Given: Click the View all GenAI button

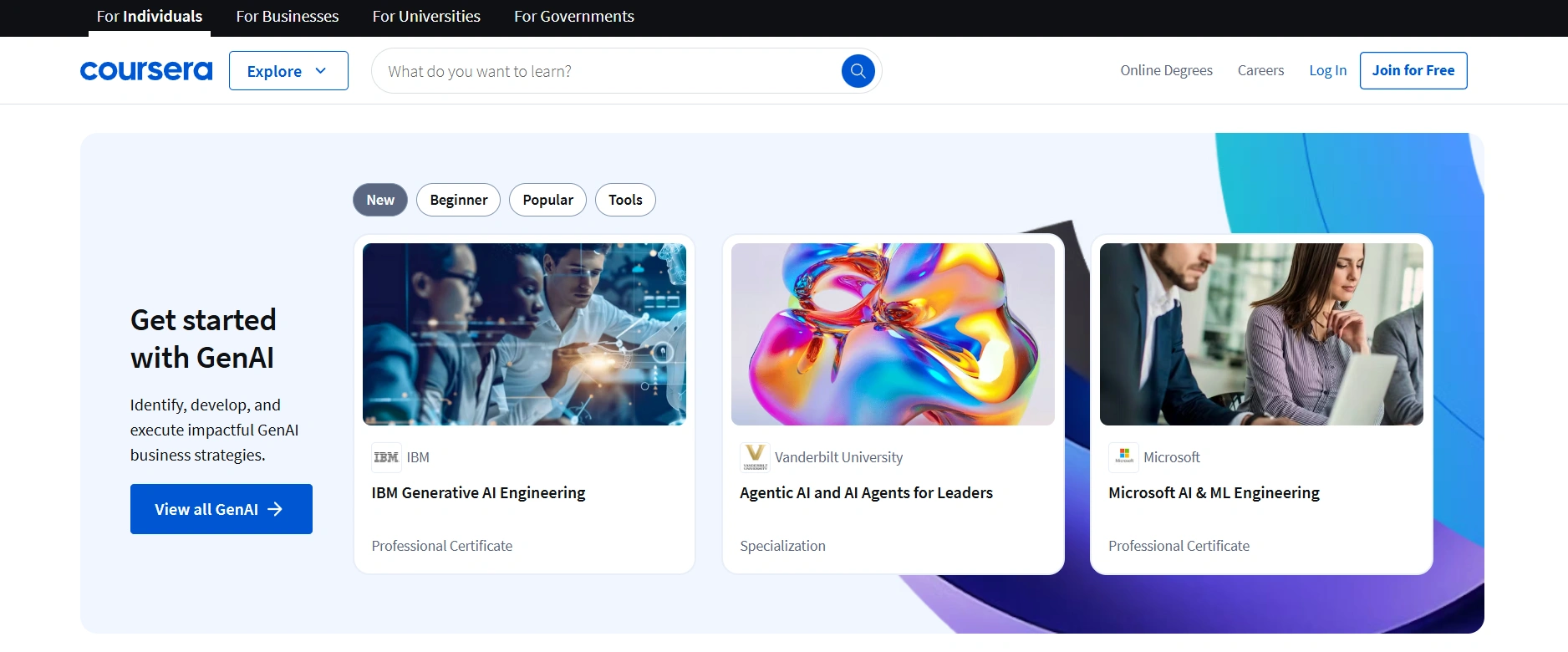Looking at the screenshot, I should (x=221, y=509).
